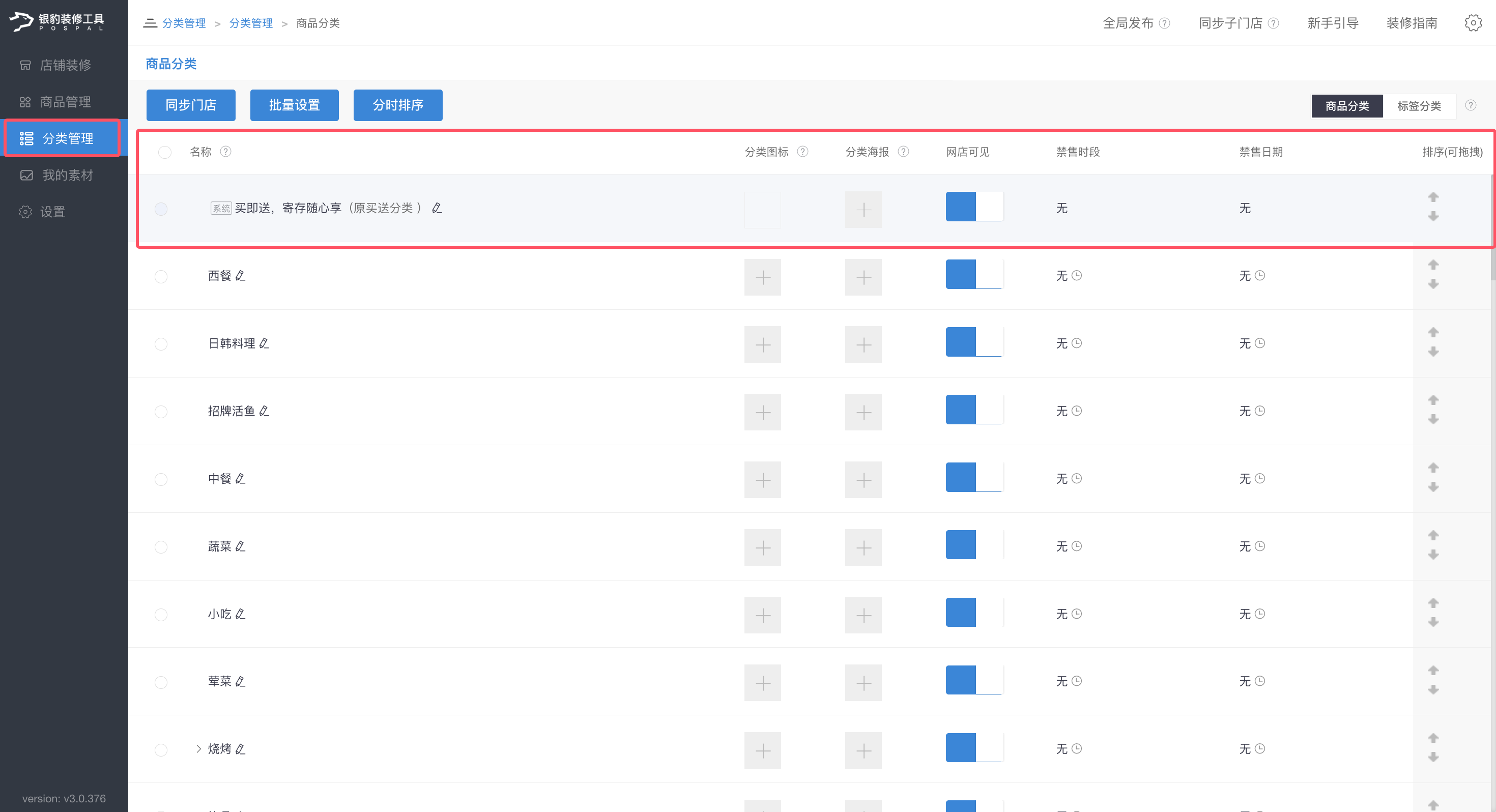Click the pencil icon next to 小吃

(240, 614)
